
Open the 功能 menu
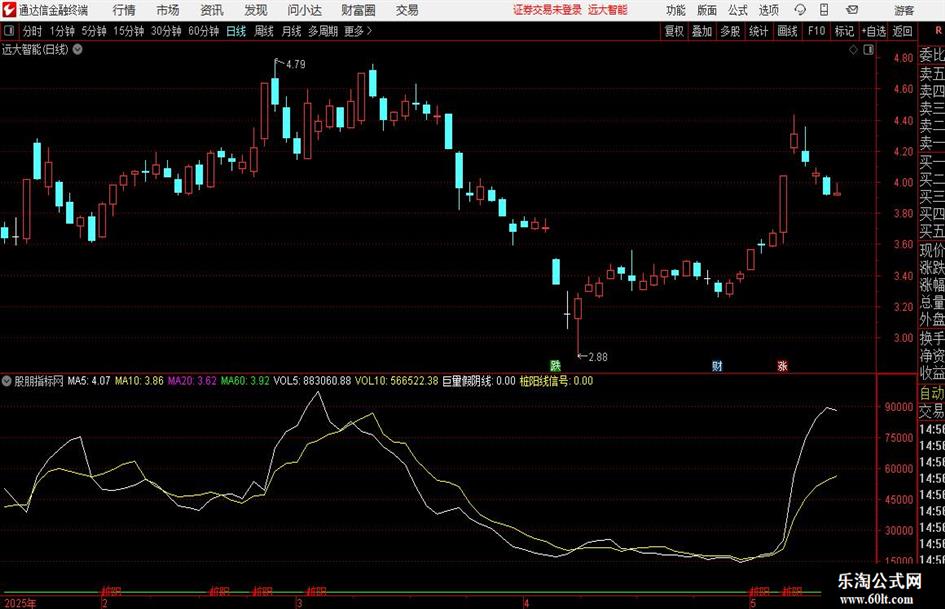tap(676, 10)
